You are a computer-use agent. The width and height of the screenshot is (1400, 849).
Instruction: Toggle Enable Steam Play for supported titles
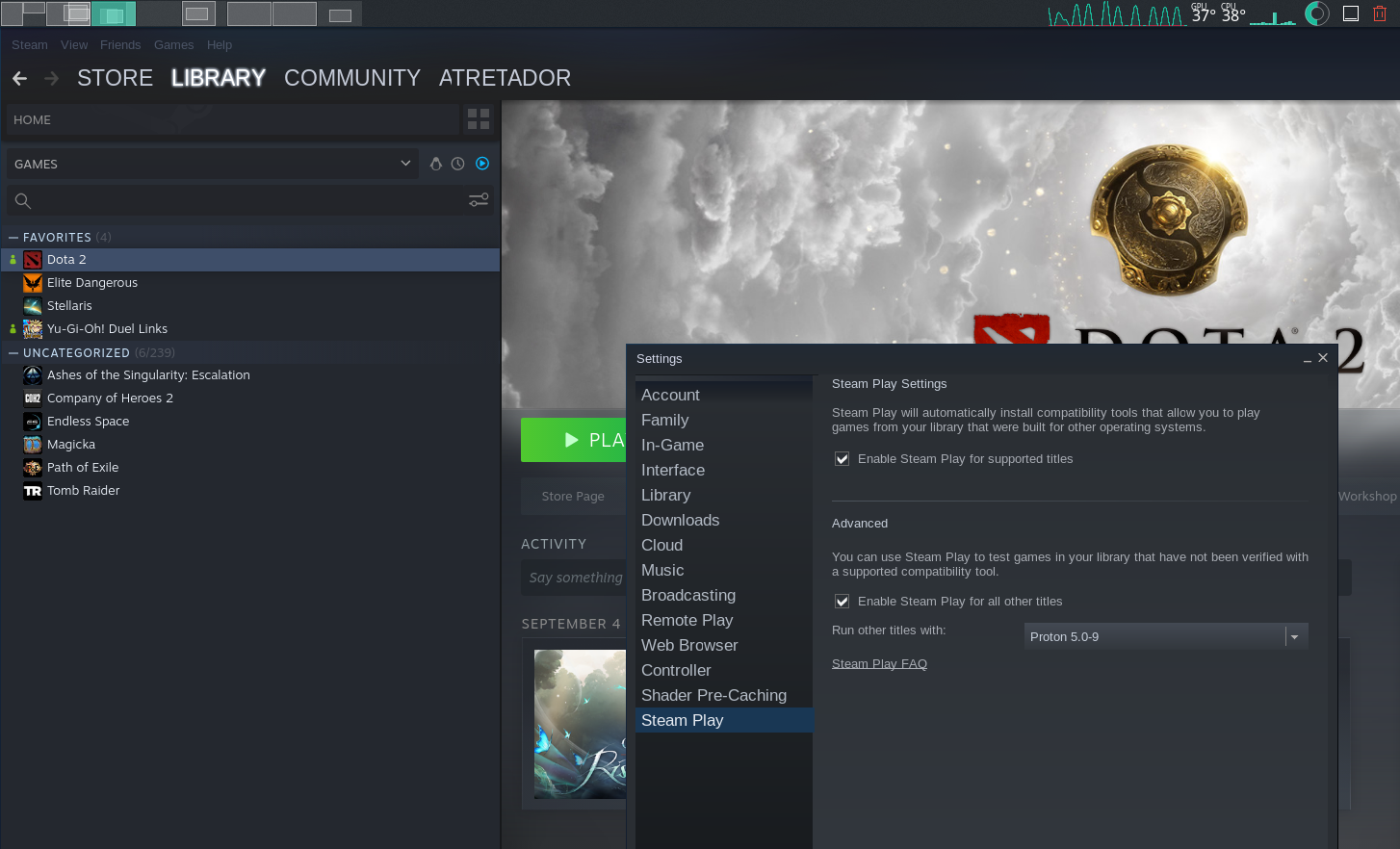point(842,459)
